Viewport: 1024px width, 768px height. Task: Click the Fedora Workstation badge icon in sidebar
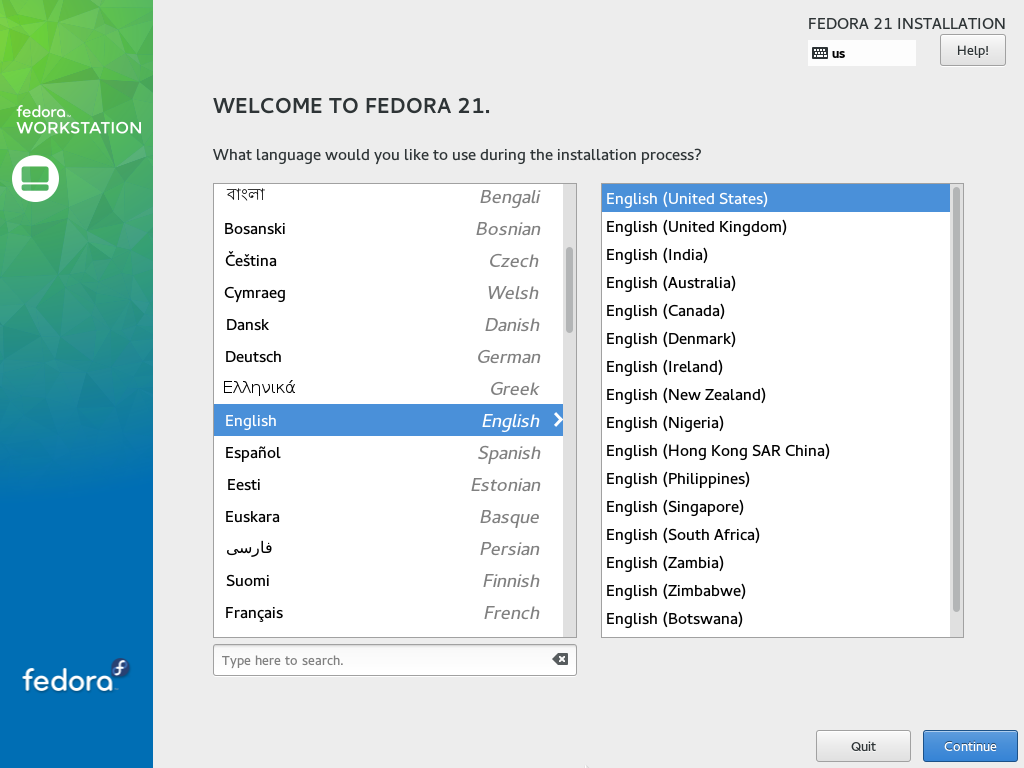[x=37, y=178]
